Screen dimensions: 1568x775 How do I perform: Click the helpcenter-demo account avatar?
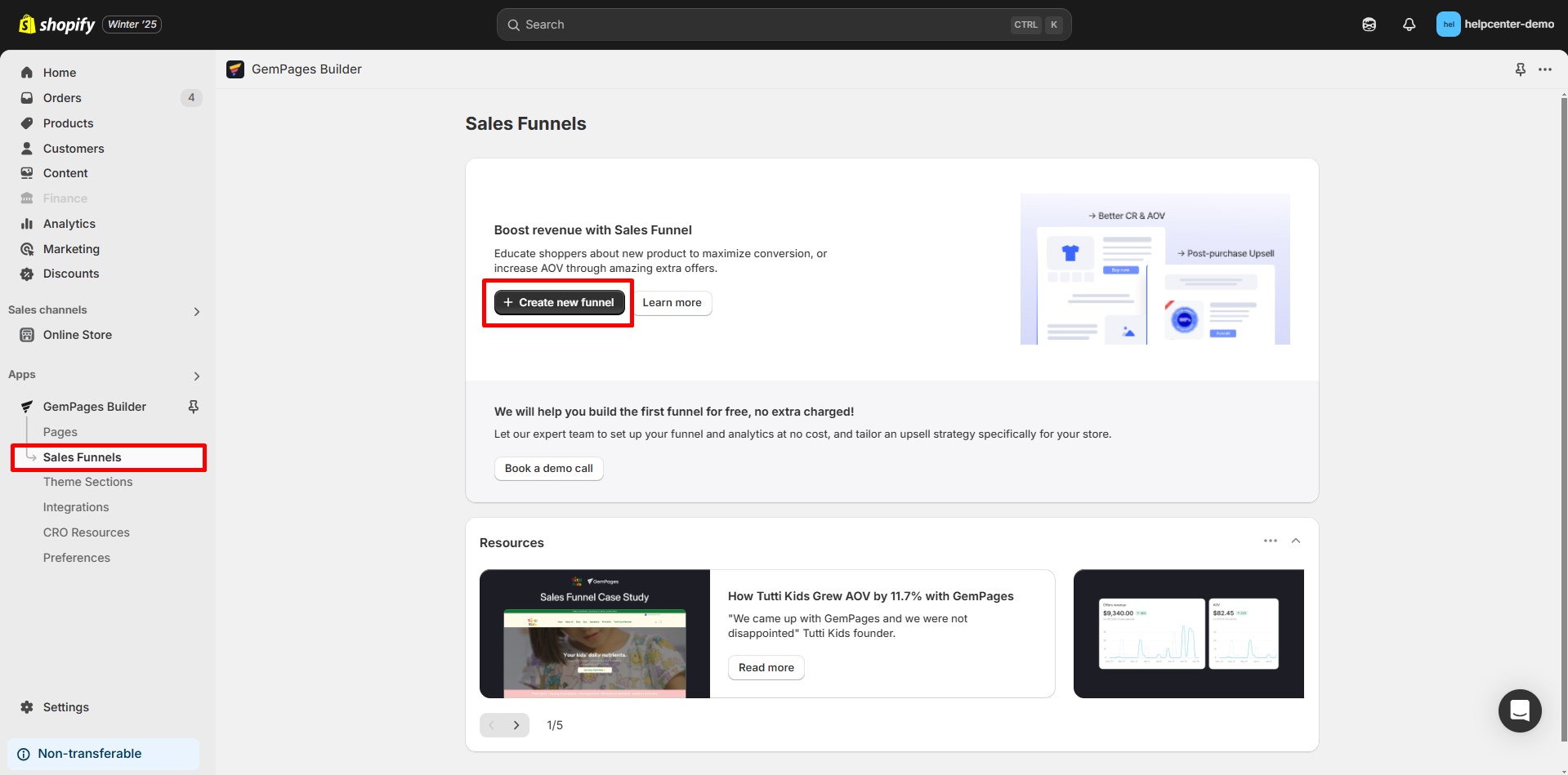pyautogui.click(x=1448, y=24)
